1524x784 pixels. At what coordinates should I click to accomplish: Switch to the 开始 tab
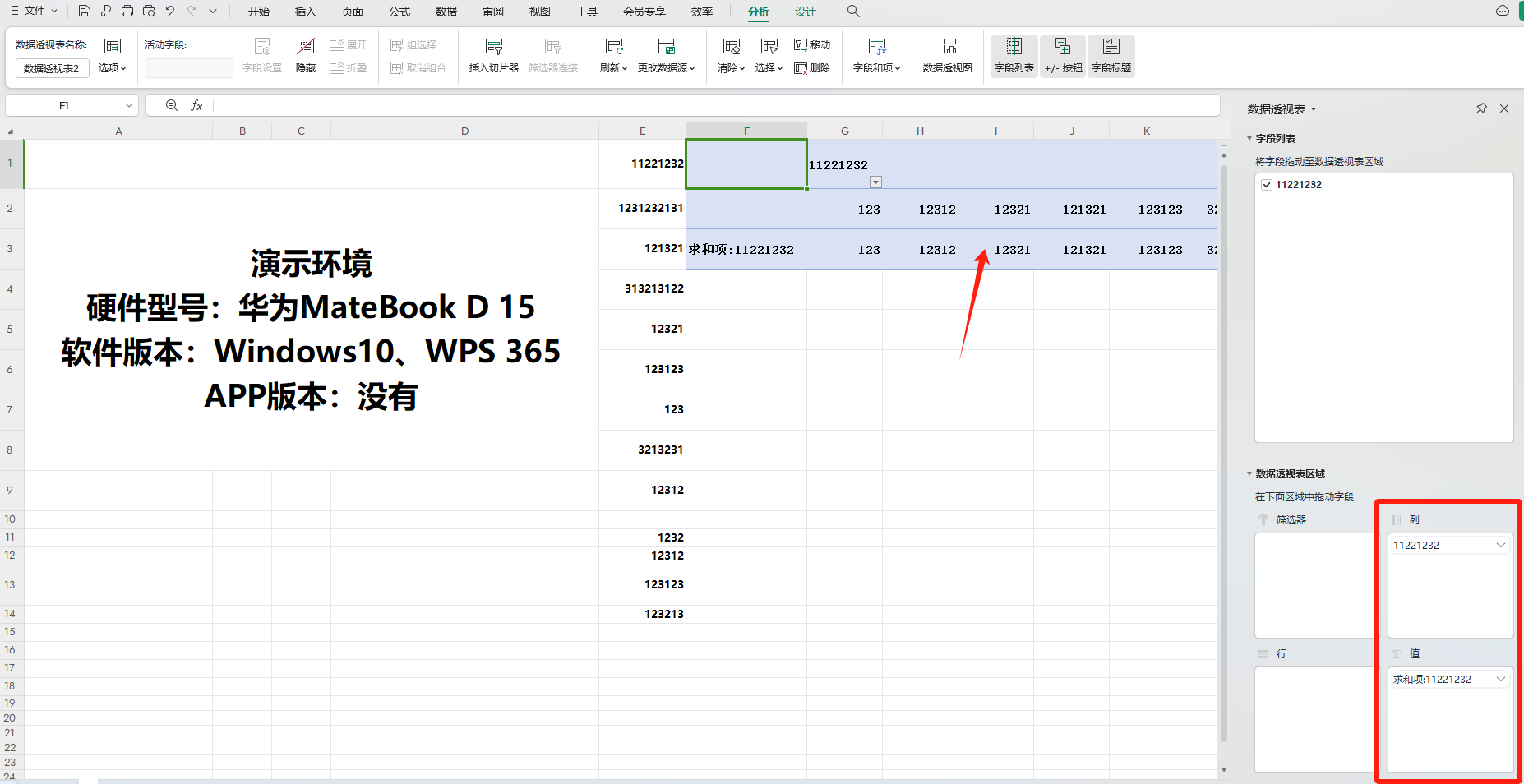[x=258, y=11]
